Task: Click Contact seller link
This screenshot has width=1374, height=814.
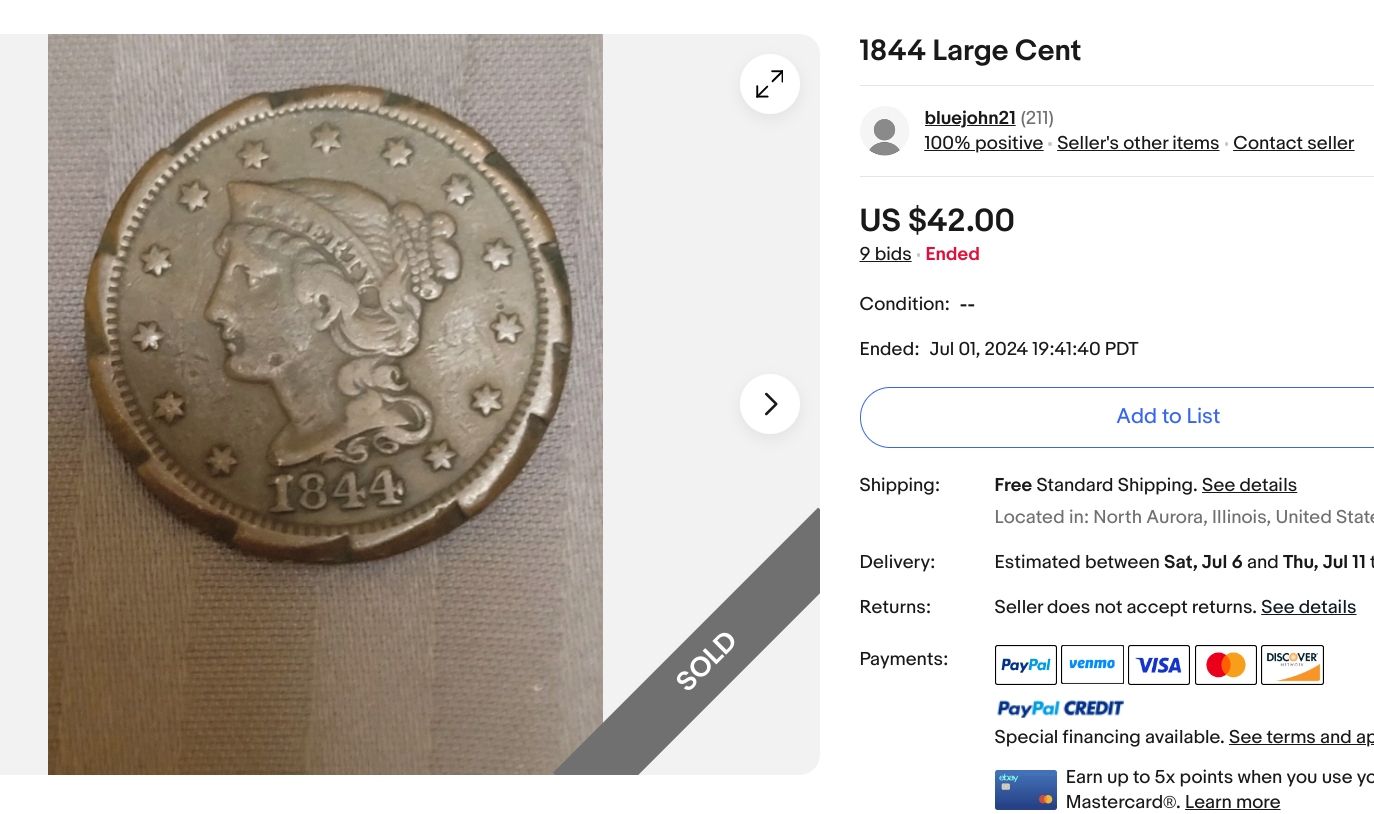Action: [1293, 143]
